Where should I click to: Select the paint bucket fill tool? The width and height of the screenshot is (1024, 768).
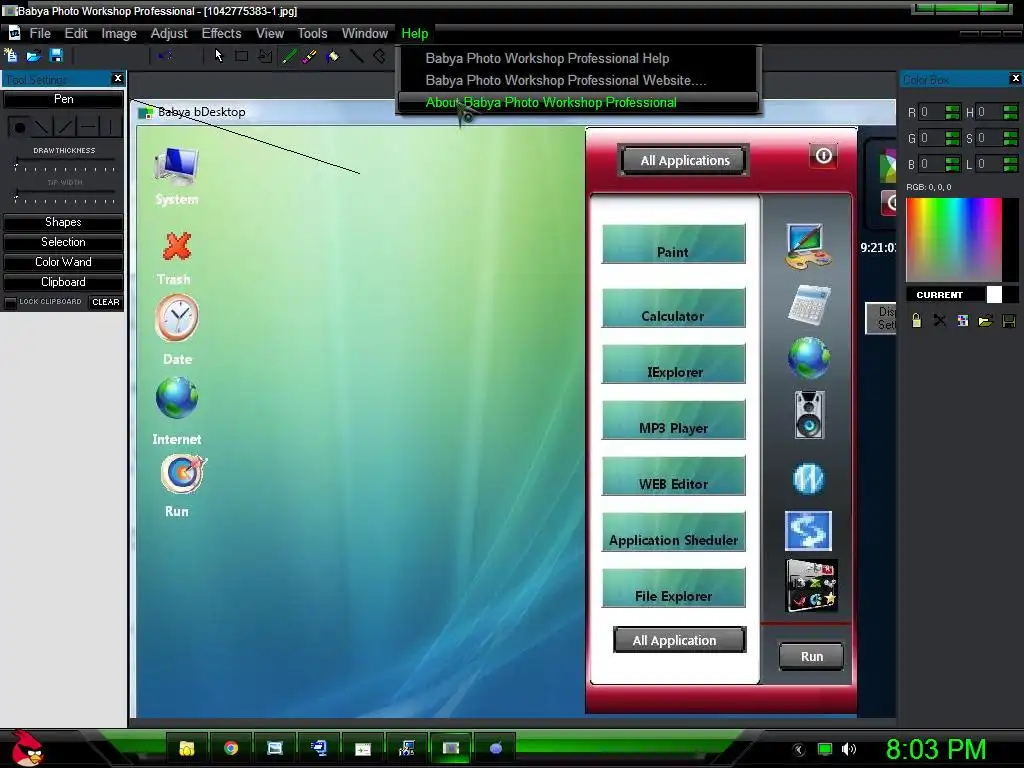tap(333, 56)
